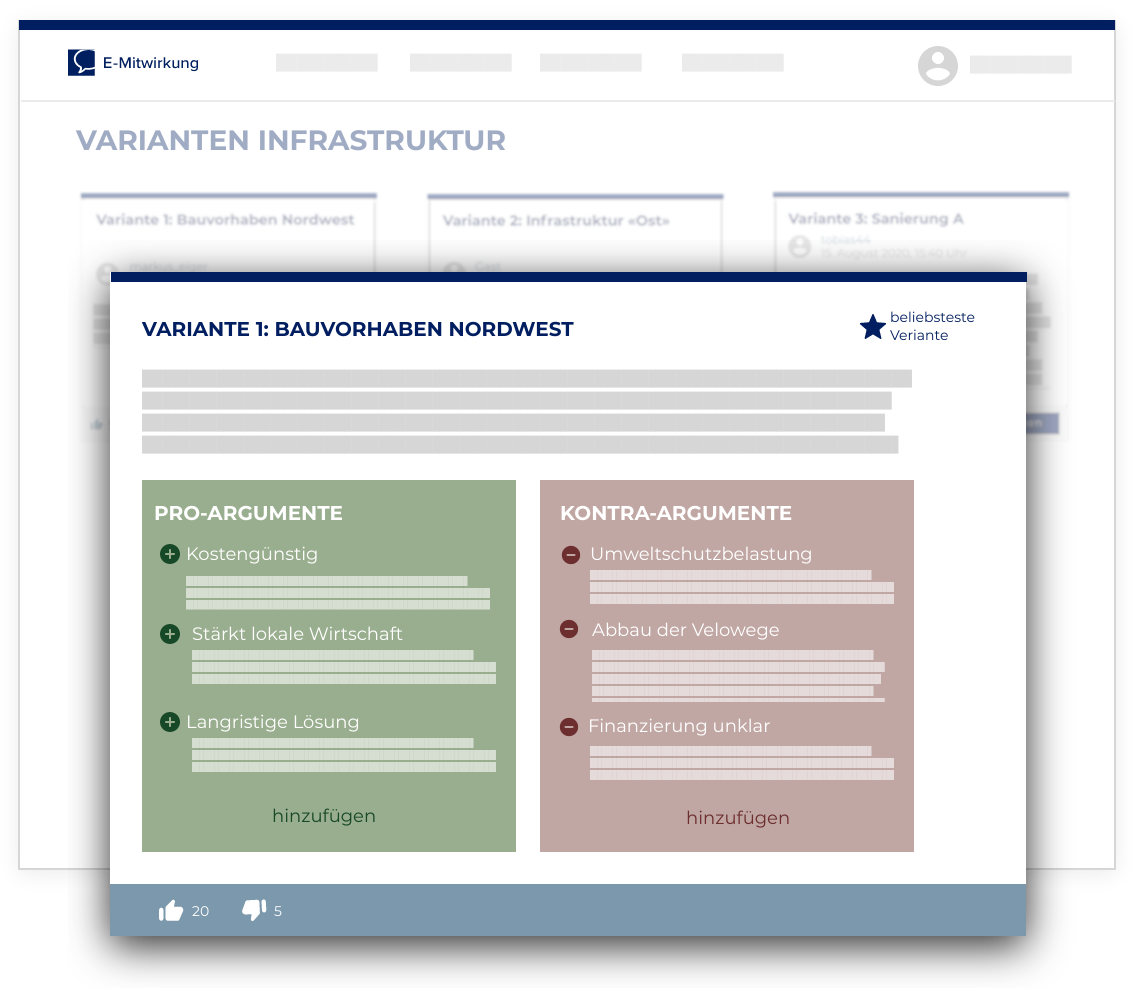The width and height of the screenshot is (1144, 988).
Task: Click the thumbs-up icon showing 20 likes
Action: coord(172,909)
